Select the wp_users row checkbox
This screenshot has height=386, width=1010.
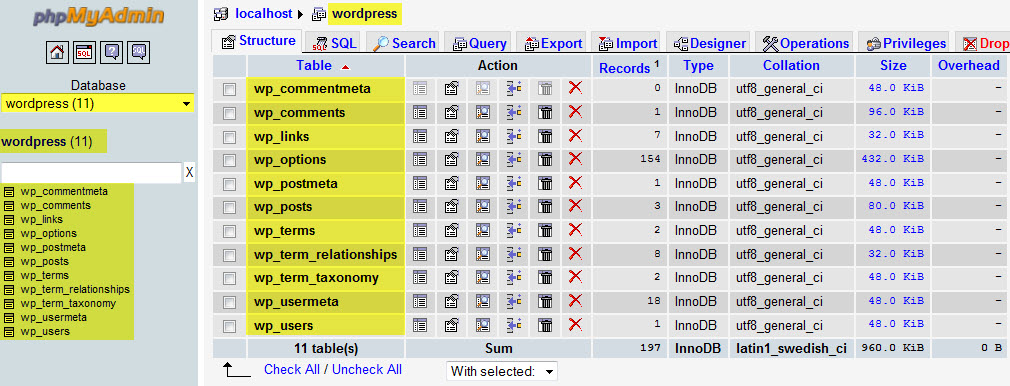[229, 325]
